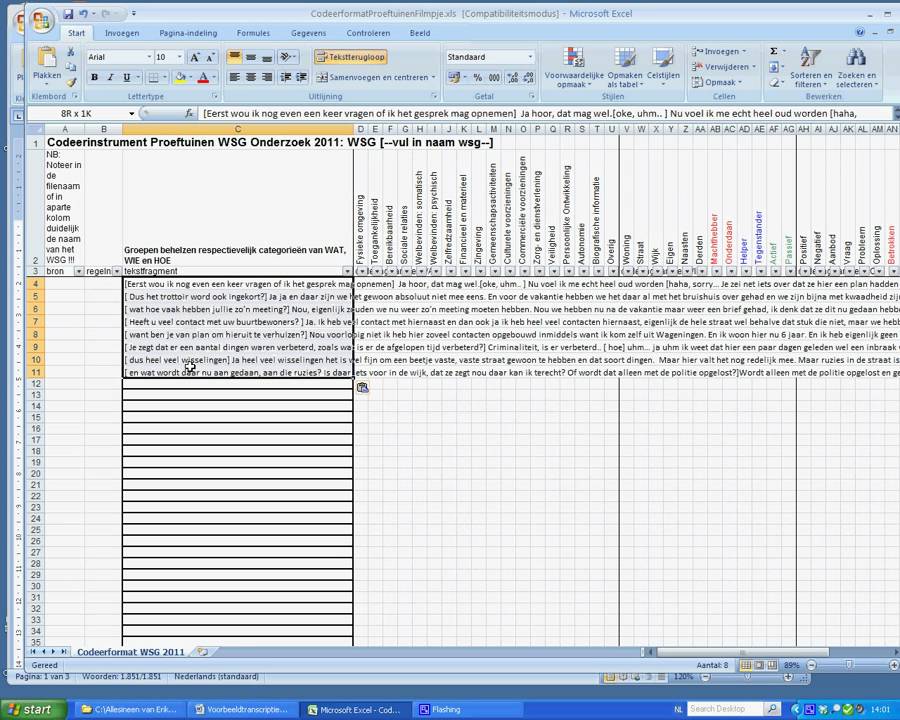
Task: Toggle the Tekstterugloop wrap text button
Action: [x=350, y=57]
